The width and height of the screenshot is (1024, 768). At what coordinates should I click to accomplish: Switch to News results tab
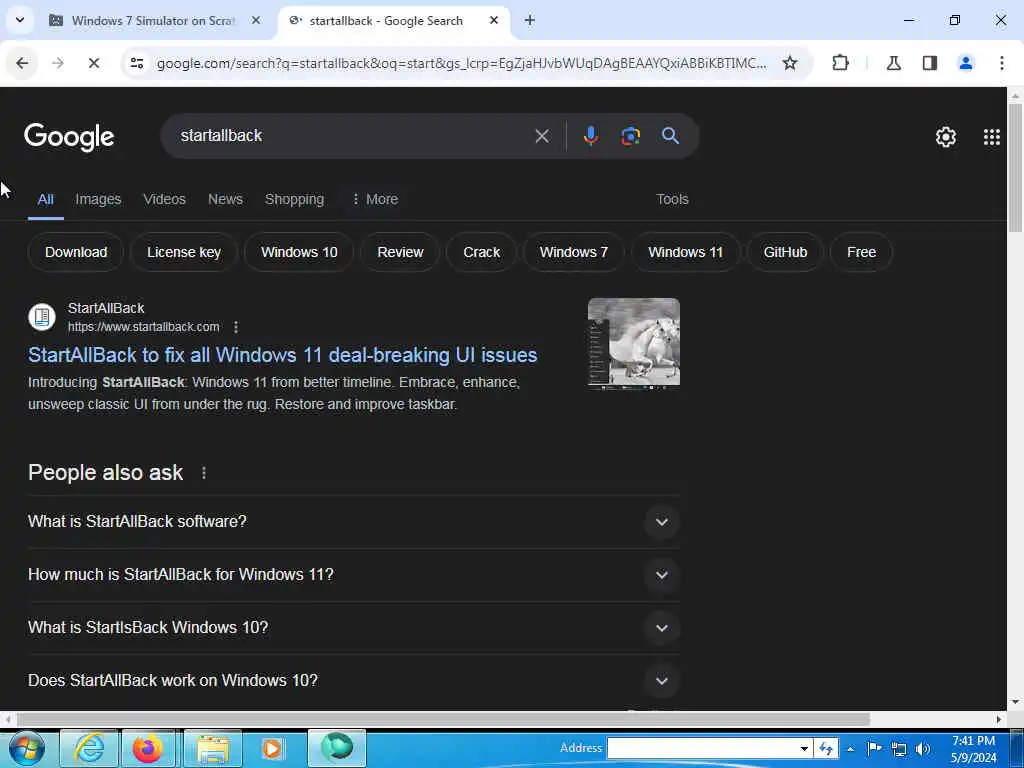[225, 199]
